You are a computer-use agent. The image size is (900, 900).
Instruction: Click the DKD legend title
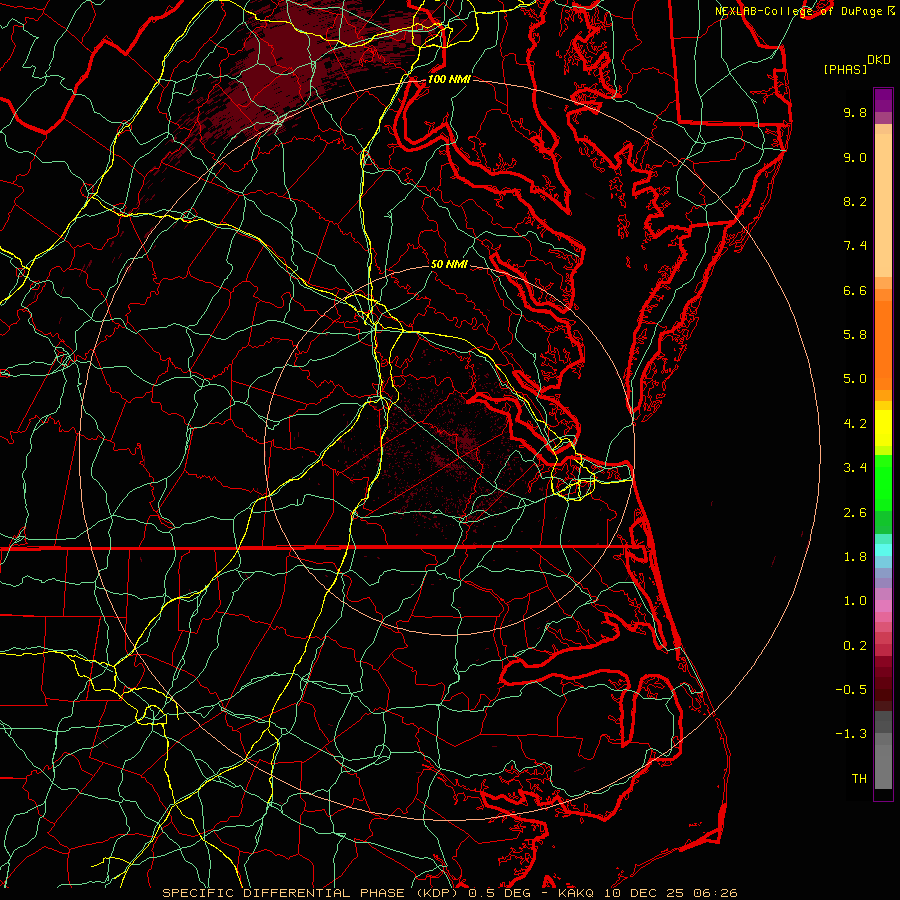point(879,60)
